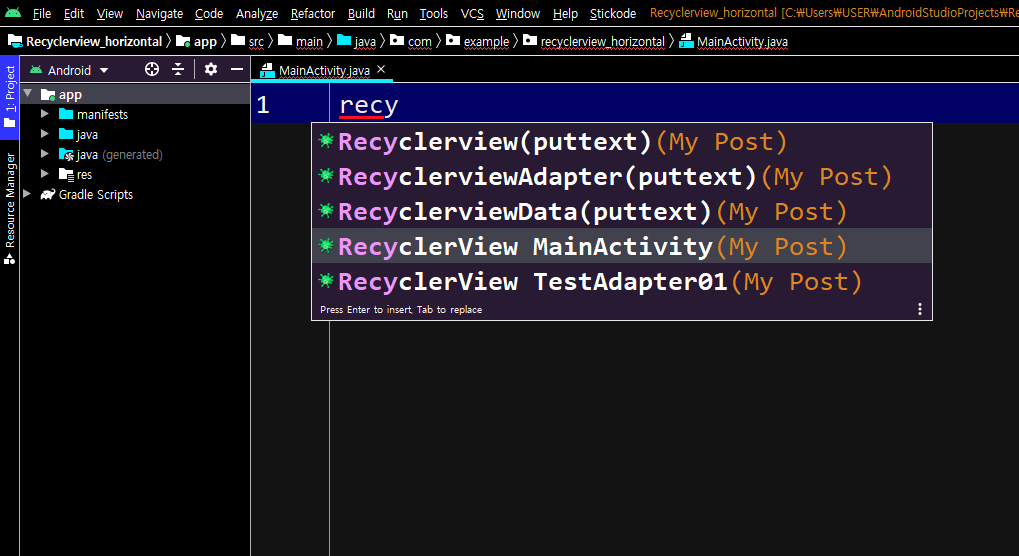Close the MainActivity.java tab
The image size is (1019, 556).
[381, 70]
